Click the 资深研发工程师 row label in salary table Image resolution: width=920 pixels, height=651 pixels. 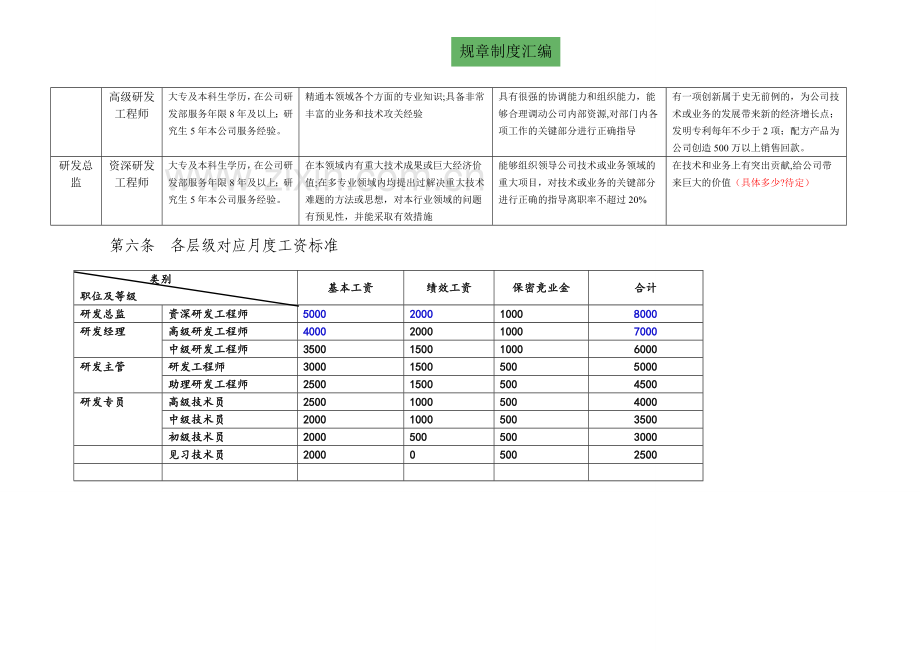[x=208, y=314]
